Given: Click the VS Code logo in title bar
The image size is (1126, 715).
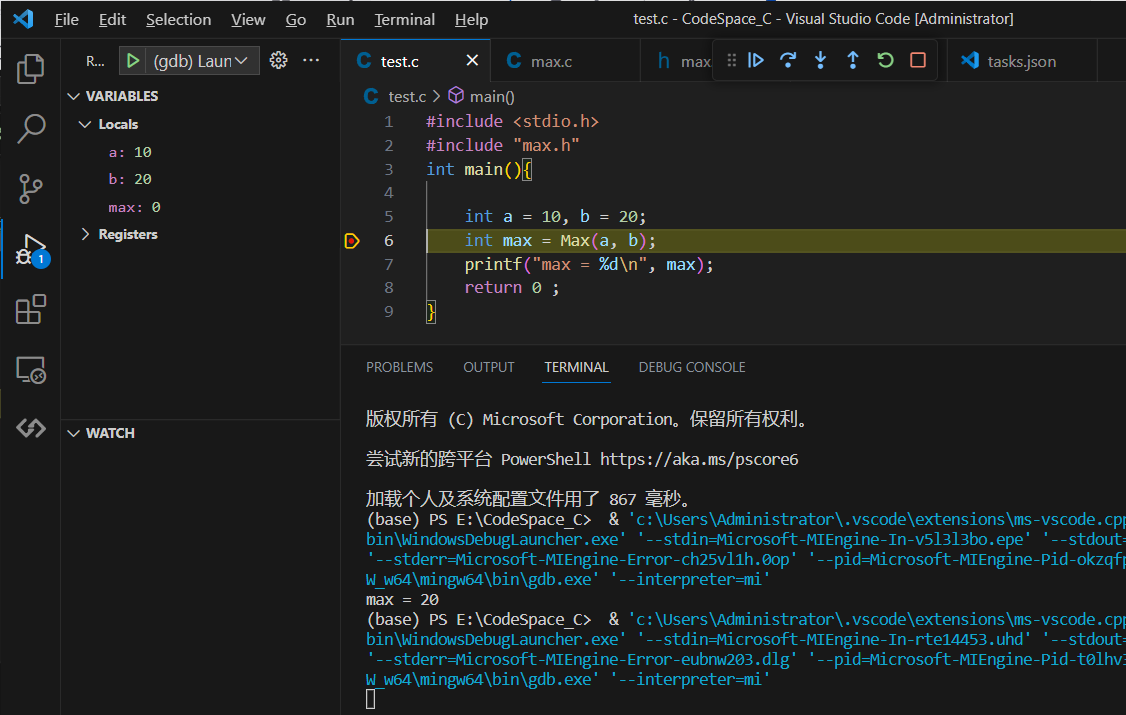Looking at the screenshot, I should 23,19.
